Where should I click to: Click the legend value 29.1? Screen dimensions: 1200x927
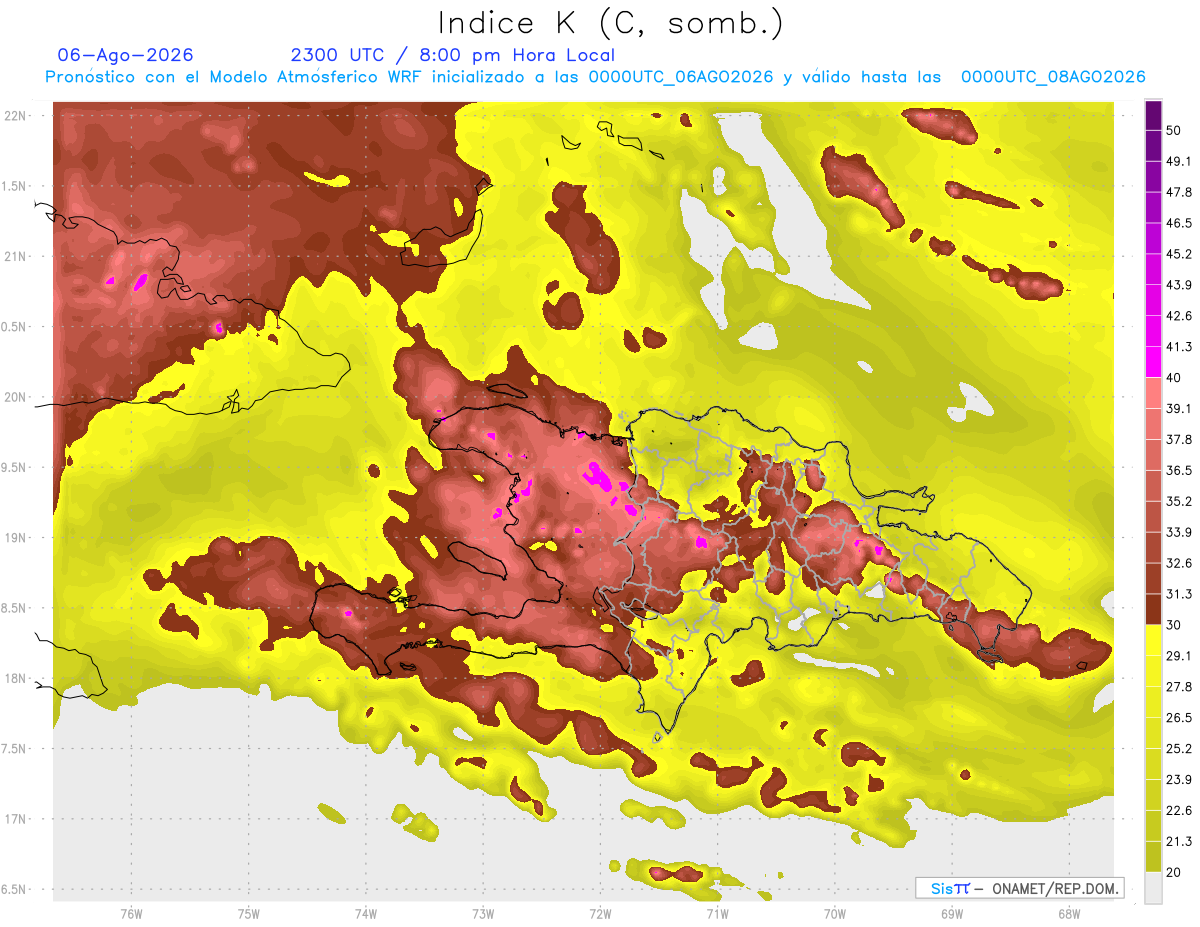coord(1179,655)
